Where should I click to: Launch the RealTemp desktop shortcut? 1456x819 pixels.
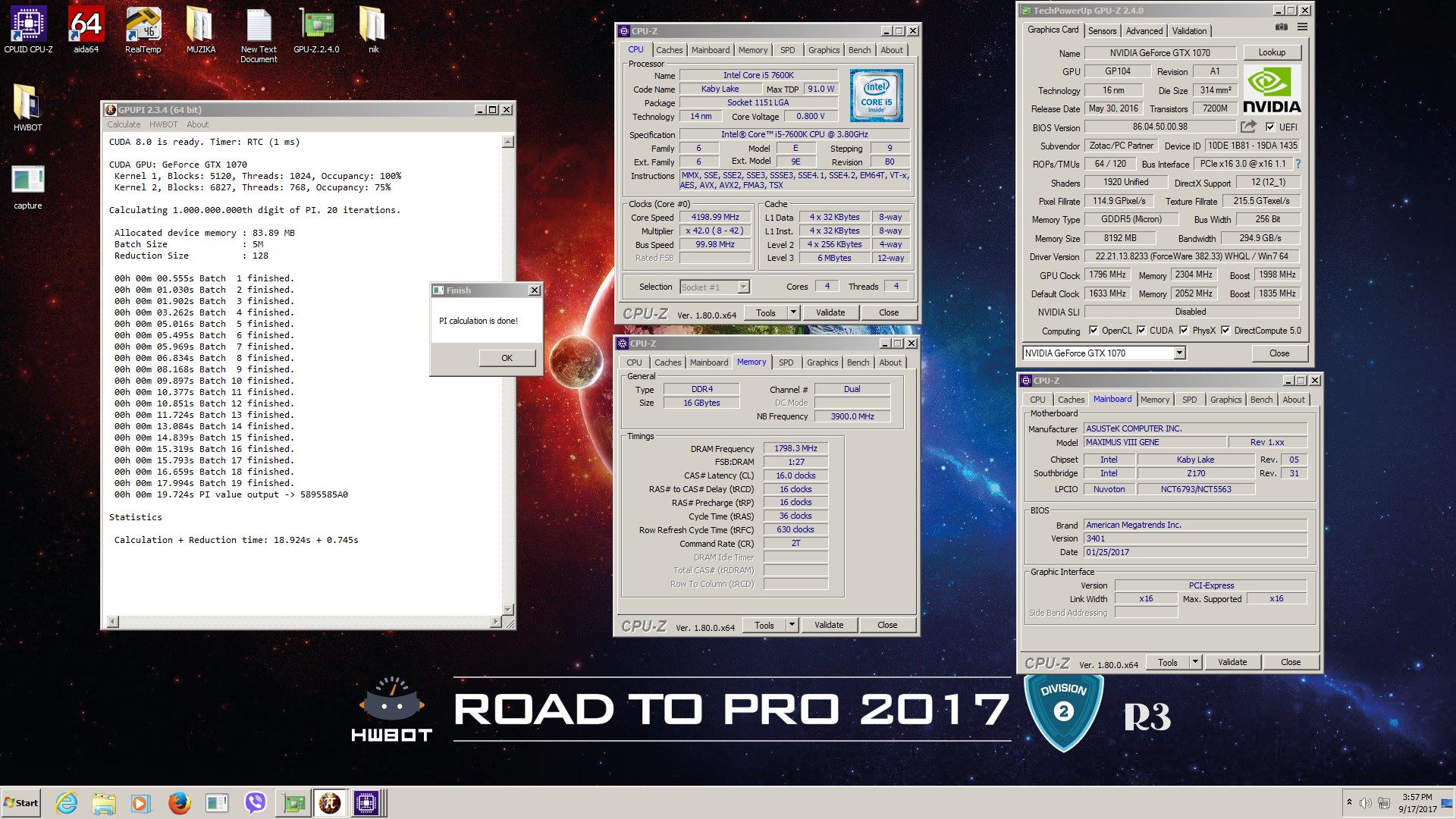click(x=143, y=30)
